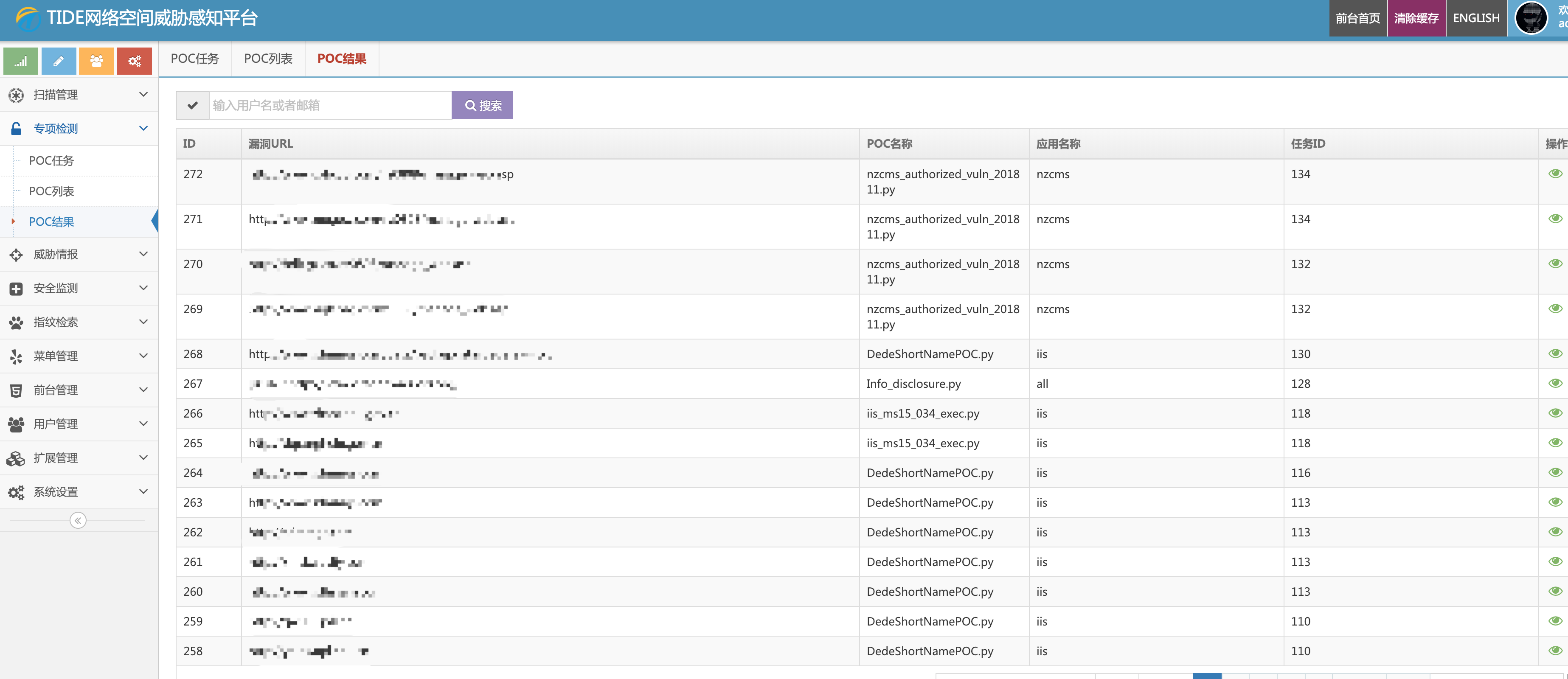Click the green signal chart icon
This screenshot has height=679, width=1568.
click(x=21, y=62)
